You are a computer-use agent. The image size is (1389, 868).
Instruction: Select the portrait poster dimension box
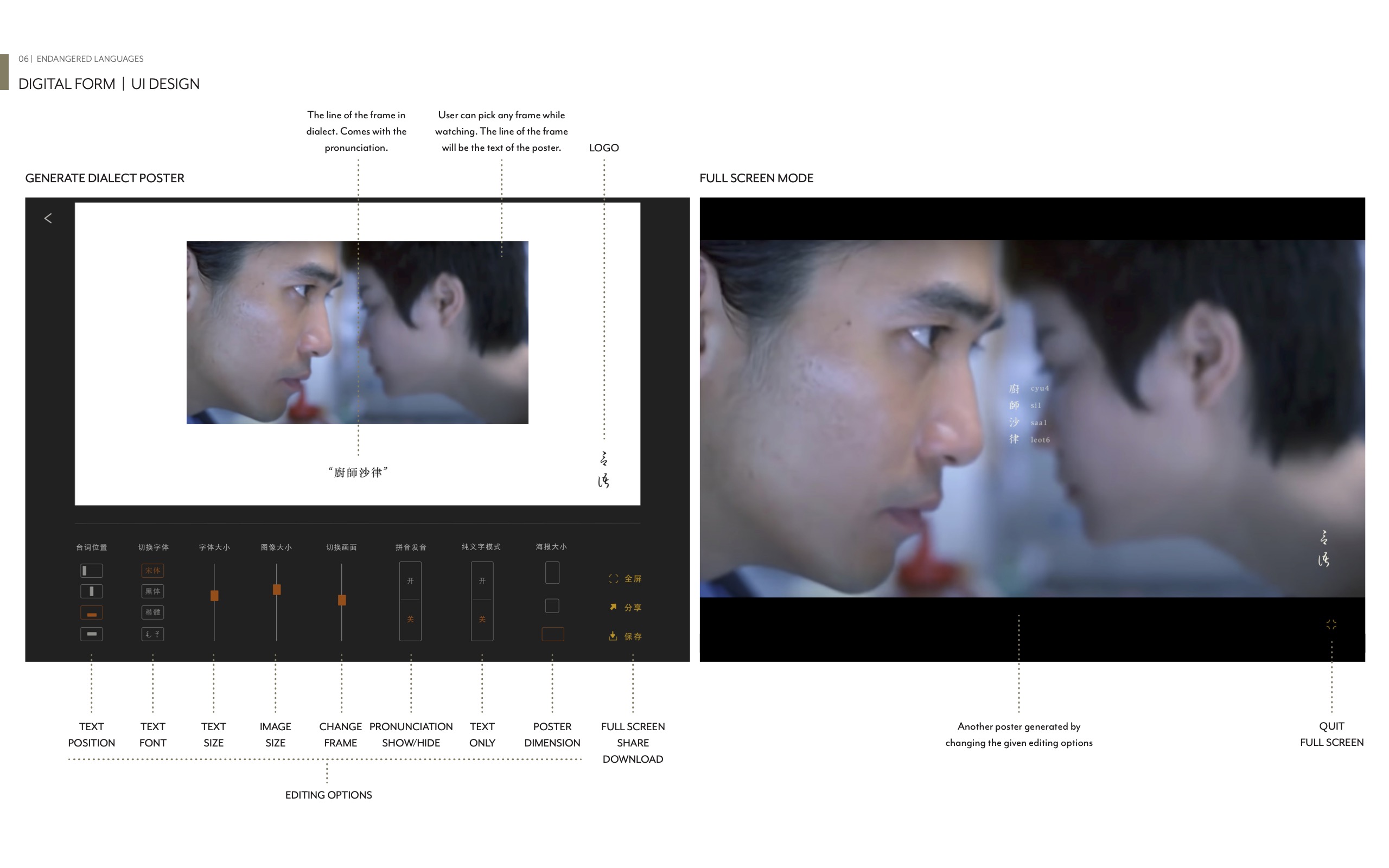(552, 572)
